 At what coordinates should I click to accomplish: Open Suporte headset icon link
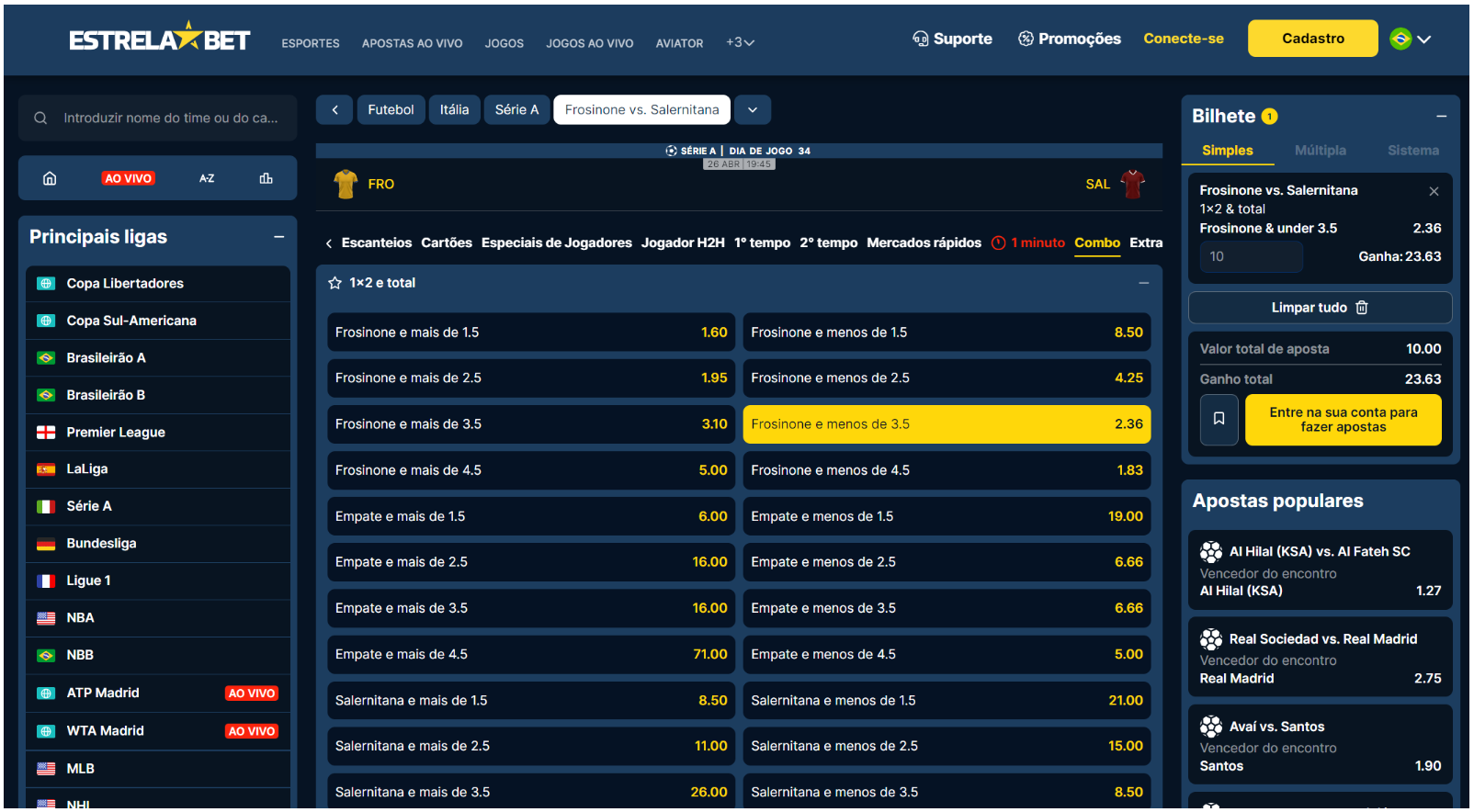coord(920,39)
